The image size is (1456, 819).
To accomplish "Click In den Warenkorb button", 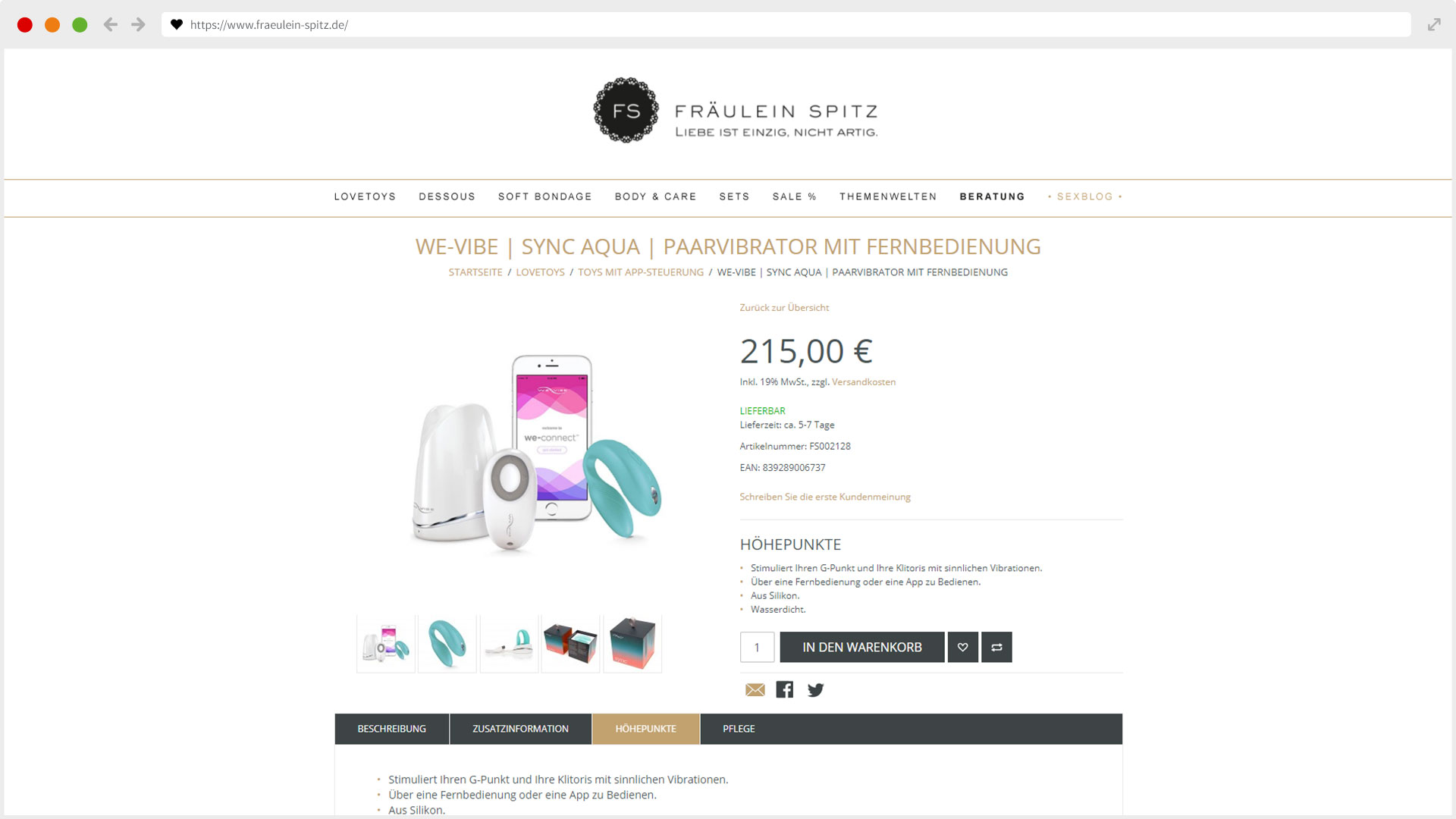I will [862, 647].
